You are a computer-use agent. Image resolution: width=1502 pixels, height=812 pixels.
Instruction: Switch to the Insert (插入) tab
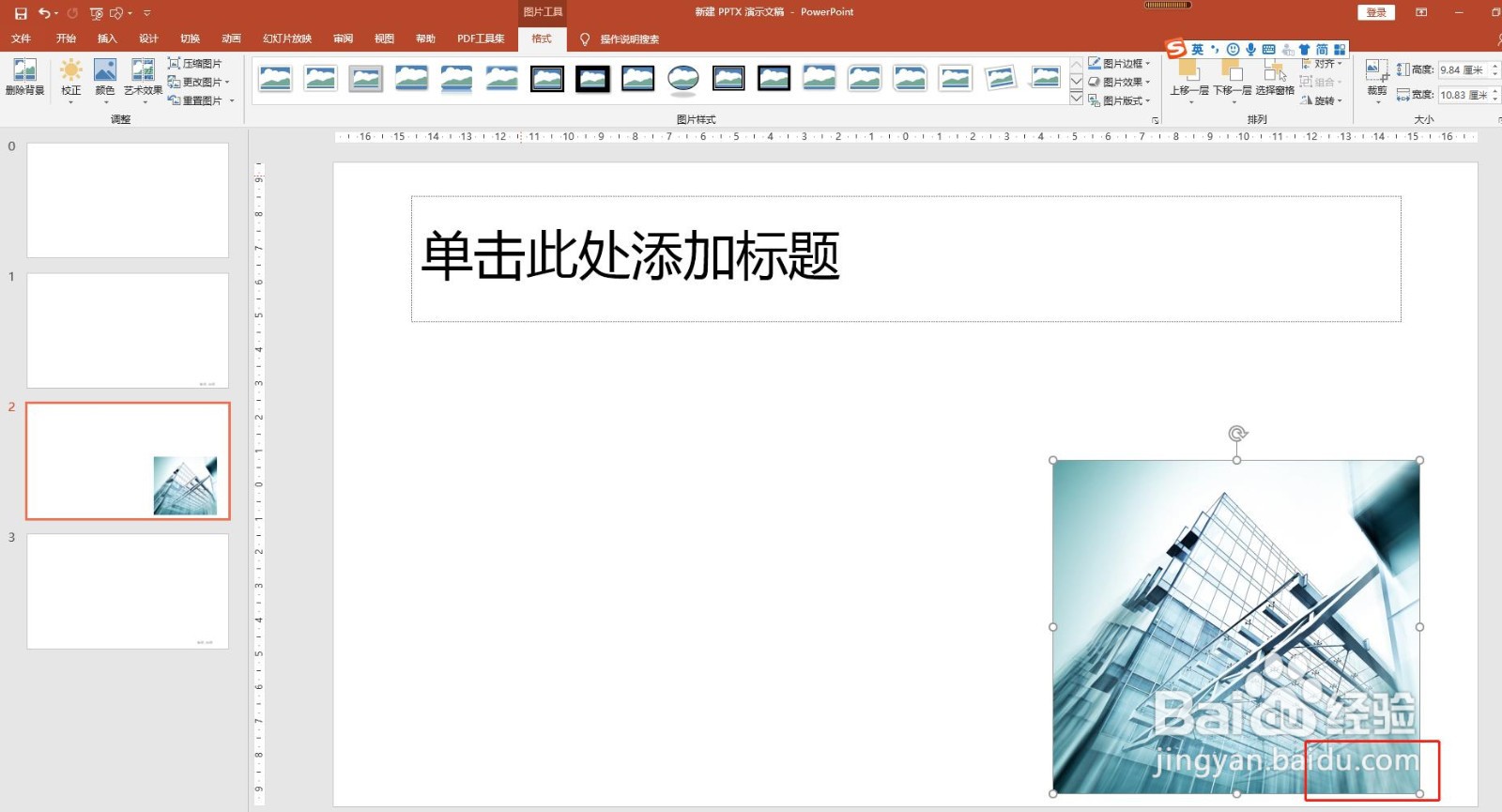pyautogui.click(x=107, y=38)
